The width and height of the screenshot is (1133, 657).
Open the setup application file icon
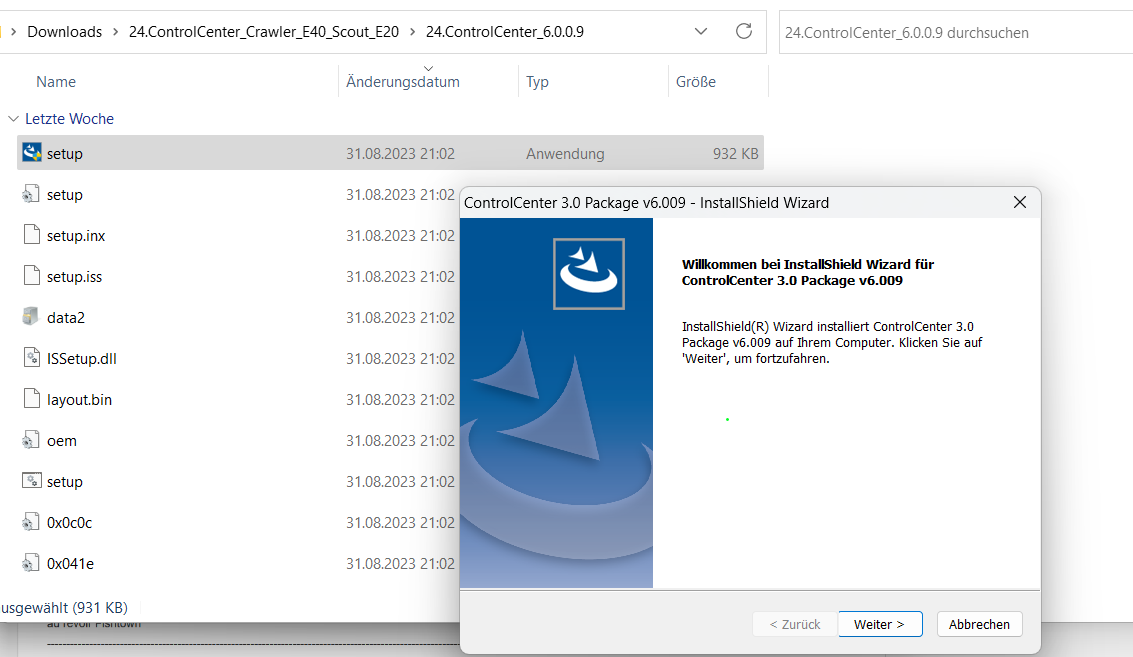(29, 152)
